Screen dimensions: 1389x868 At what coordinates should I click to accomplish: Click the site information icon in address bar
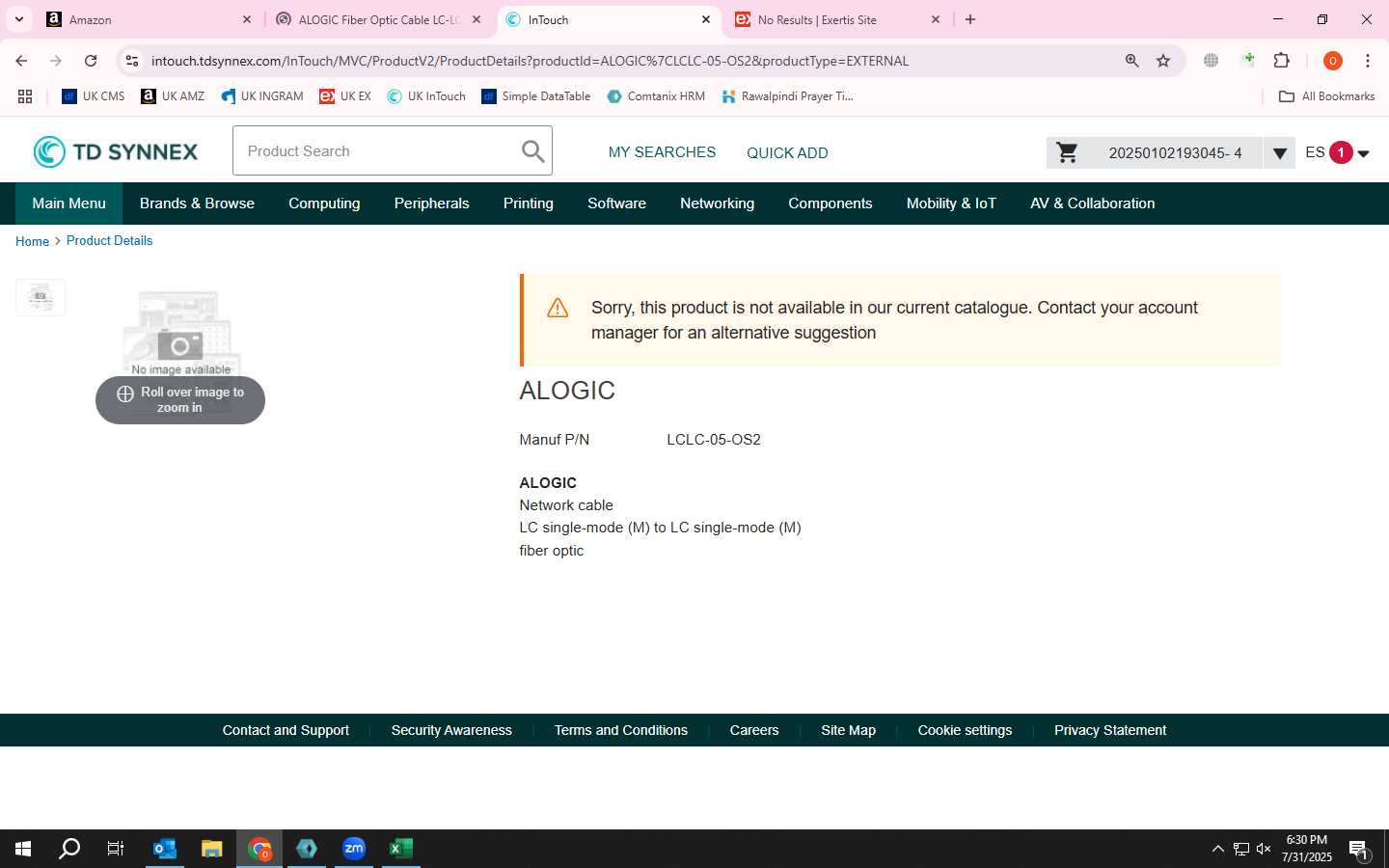(133, 61)
